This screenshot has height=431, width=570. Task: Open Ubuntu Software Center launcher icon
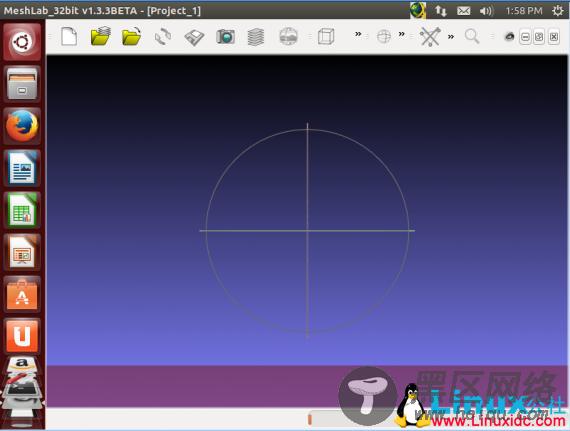pos(22,295)
